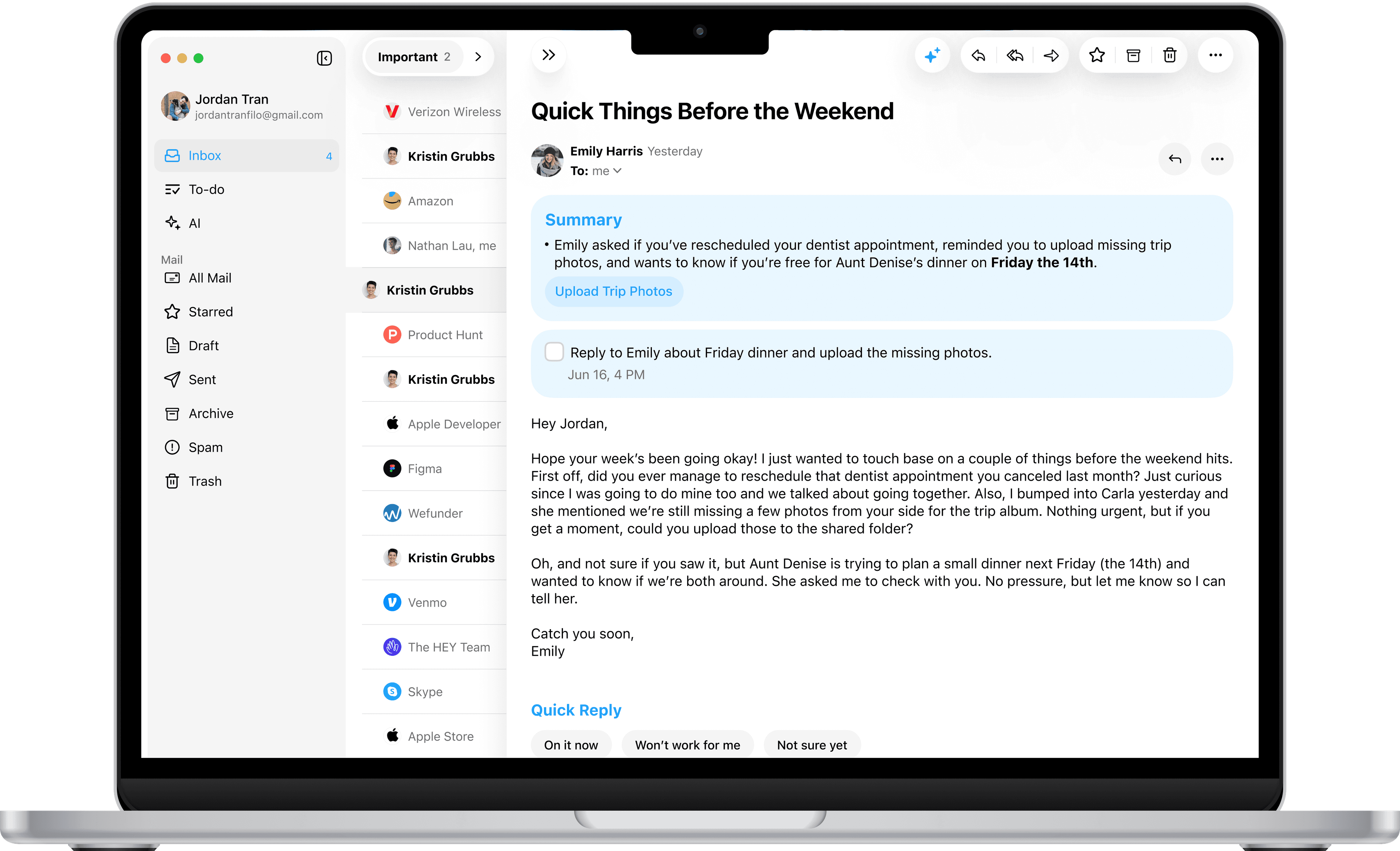1400x851 pixels.
Task: Check the Reply to Emily to-do checkbox
Action: (554, 352)
